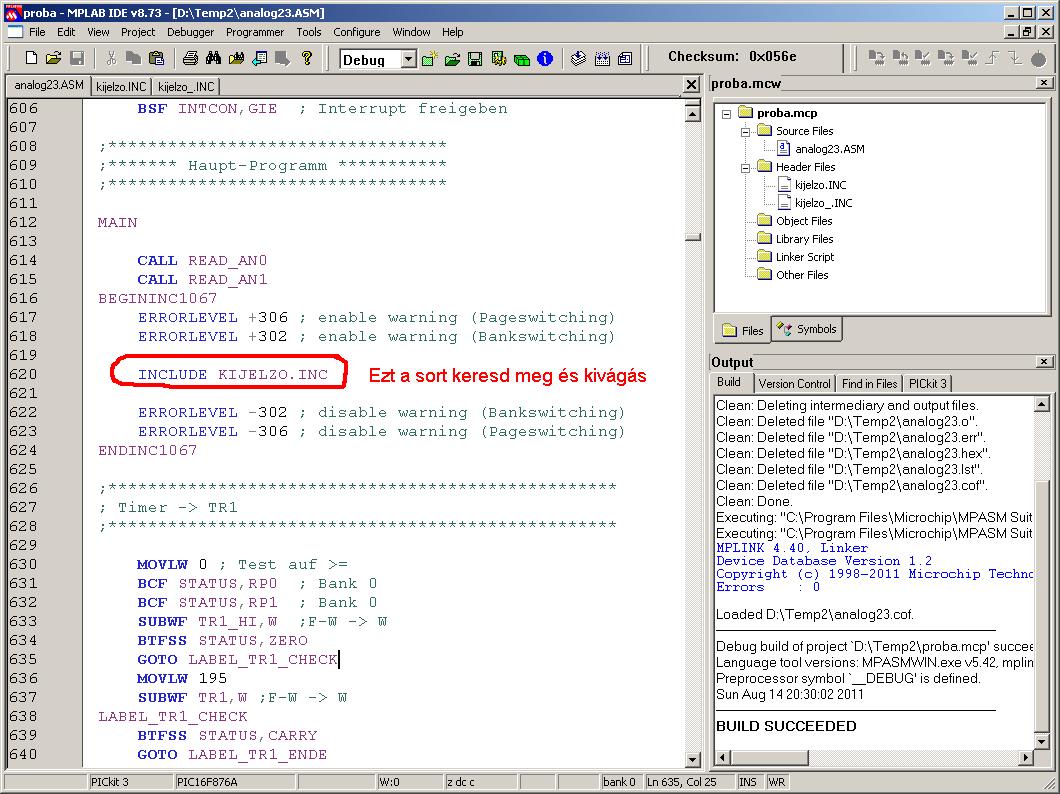This screenshot has width=1060, height=794.
Task: Switch to the kijelzo.INC editor tab
Action: (x=121, y=86)
